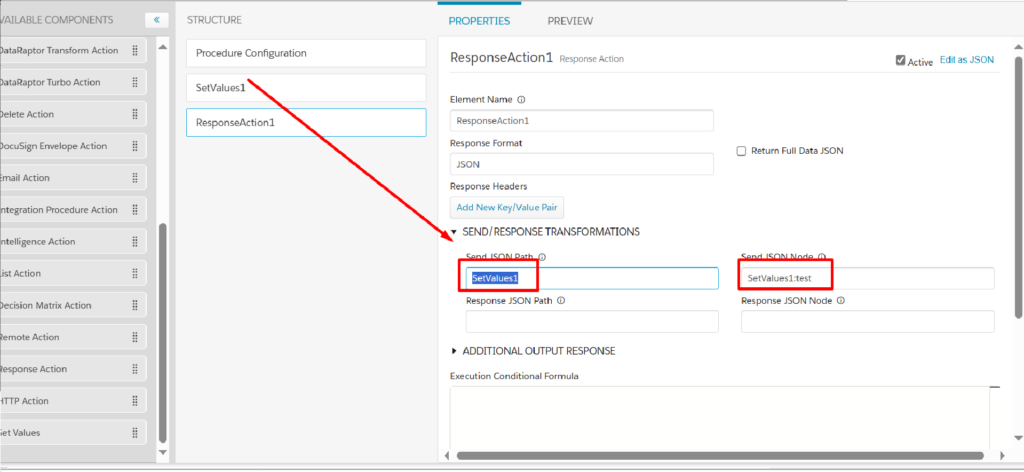
Task: Click components list scroll up arrow
Action: [163, 47]
